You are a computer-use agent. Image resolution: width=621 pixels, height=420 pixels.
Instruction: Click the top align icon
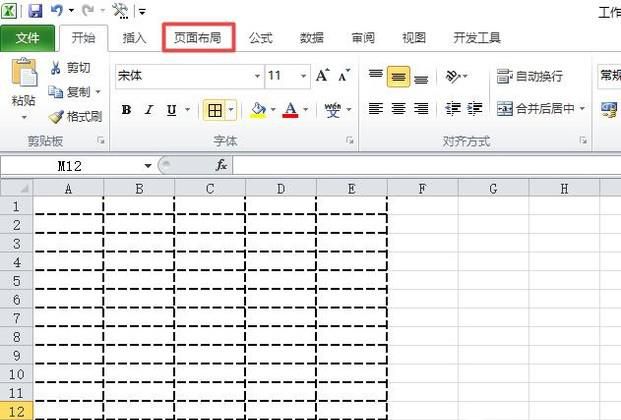coord(375,75)
